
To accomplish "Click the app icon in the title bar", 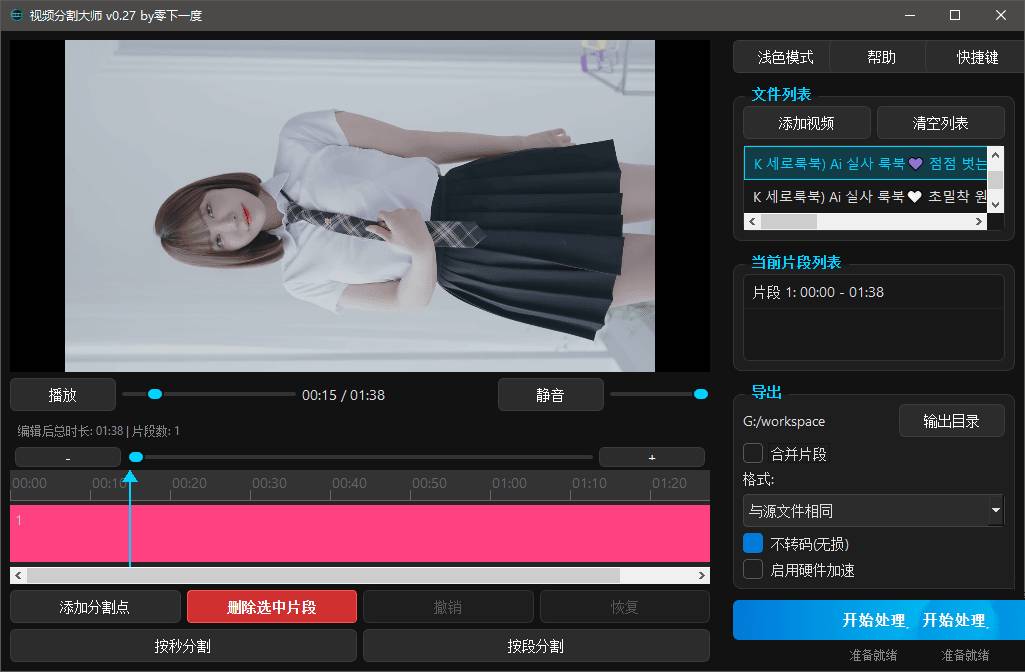I will coord(15,15).
